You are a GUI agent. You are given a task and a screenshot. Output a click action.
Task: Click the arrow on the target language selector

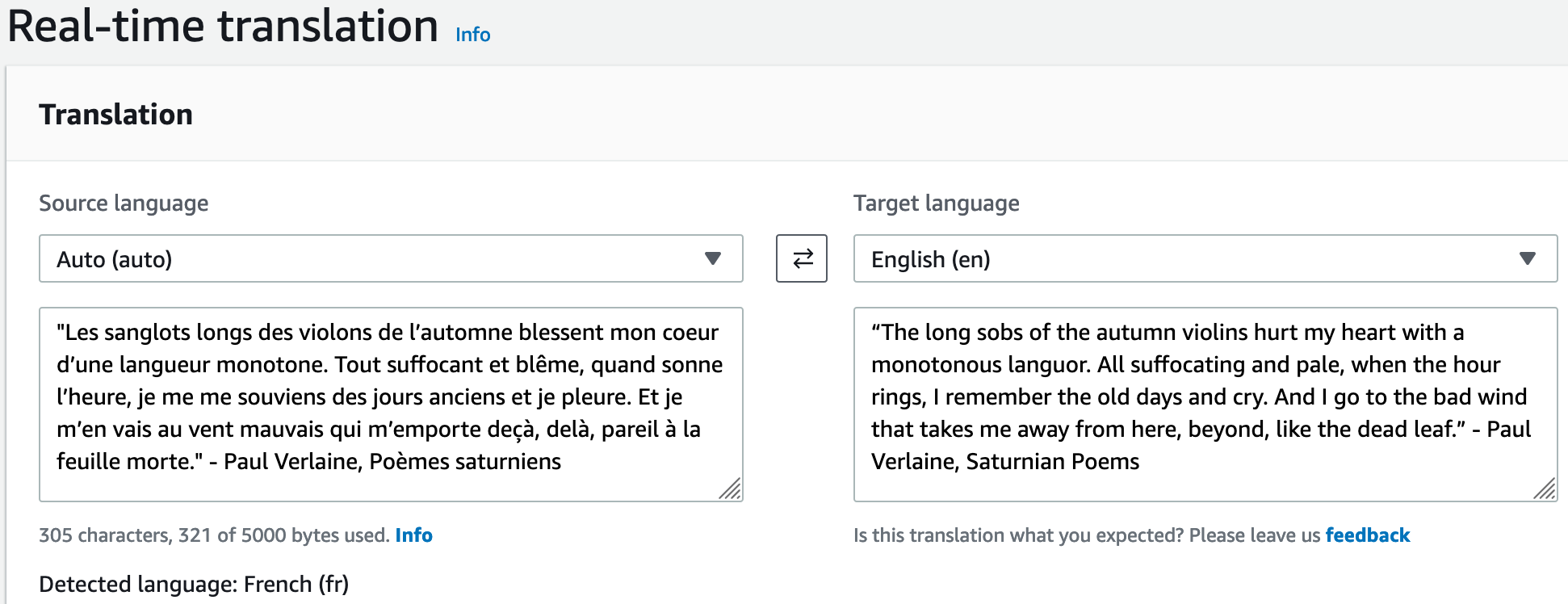(1527, 258)
